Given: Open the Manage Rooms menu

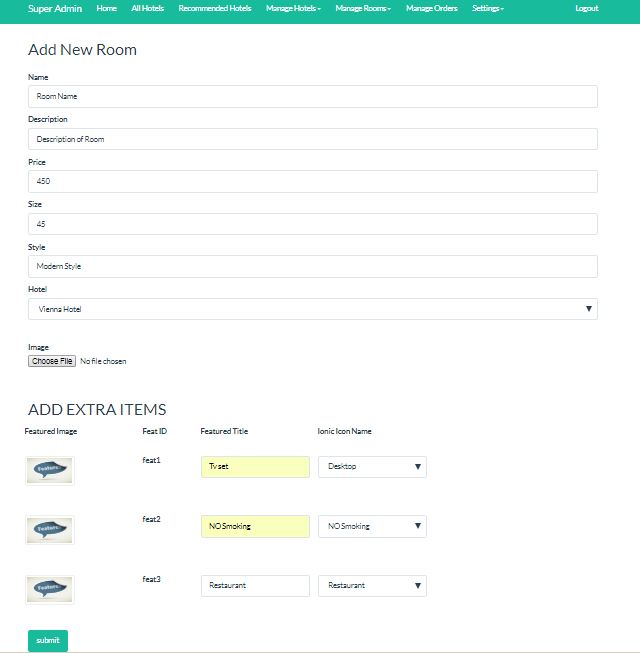Looking at the screenshot, I should point(363,8).
